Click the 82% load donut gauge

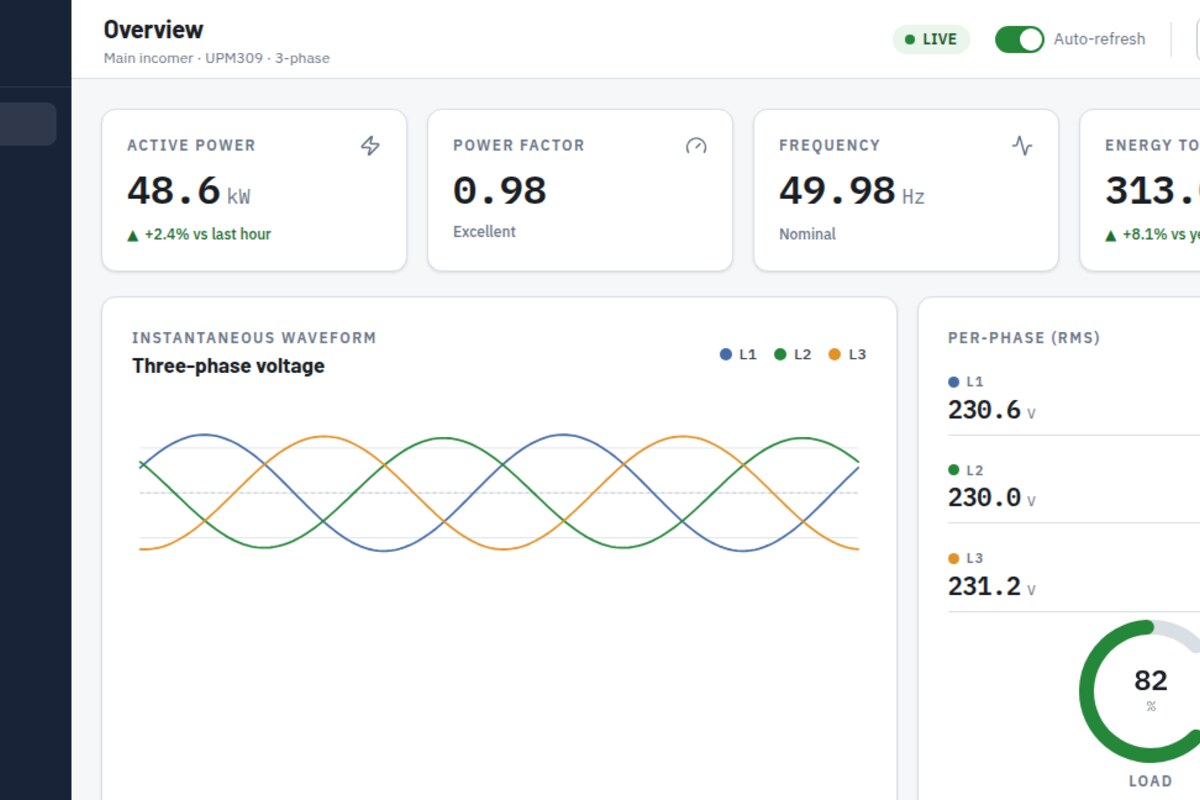point(1150,691)
